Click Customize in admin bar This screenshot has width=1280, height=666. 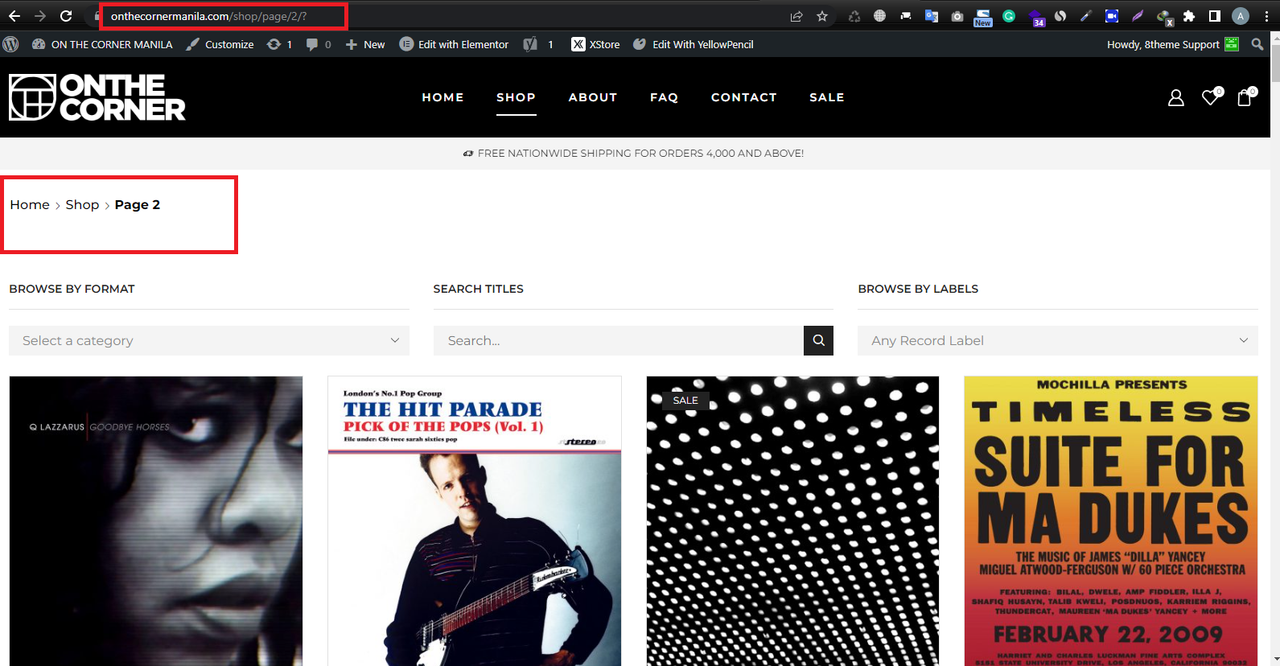[x=220, y=44]
